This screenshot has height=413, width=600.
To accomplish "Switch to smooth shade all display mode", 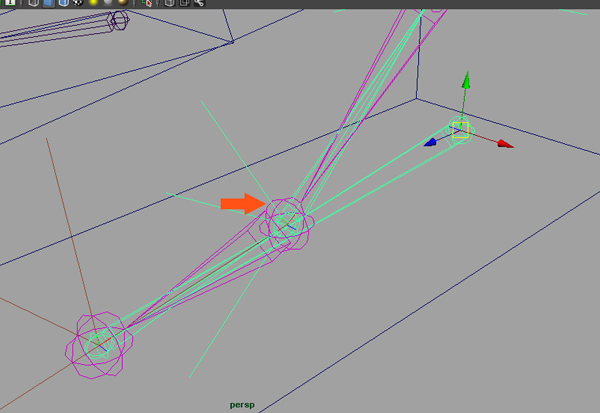I will [49, 3].
